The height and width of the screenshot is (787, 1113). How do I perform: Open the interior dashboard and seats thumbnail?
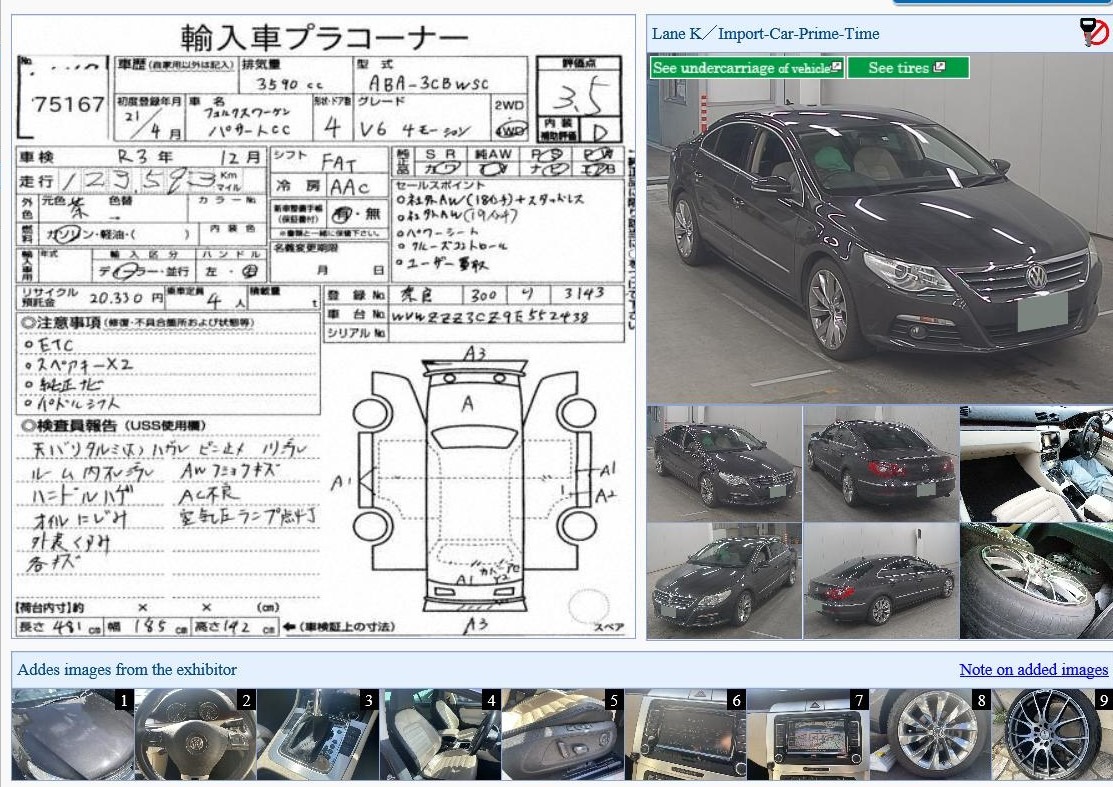tap(1036, 463)
